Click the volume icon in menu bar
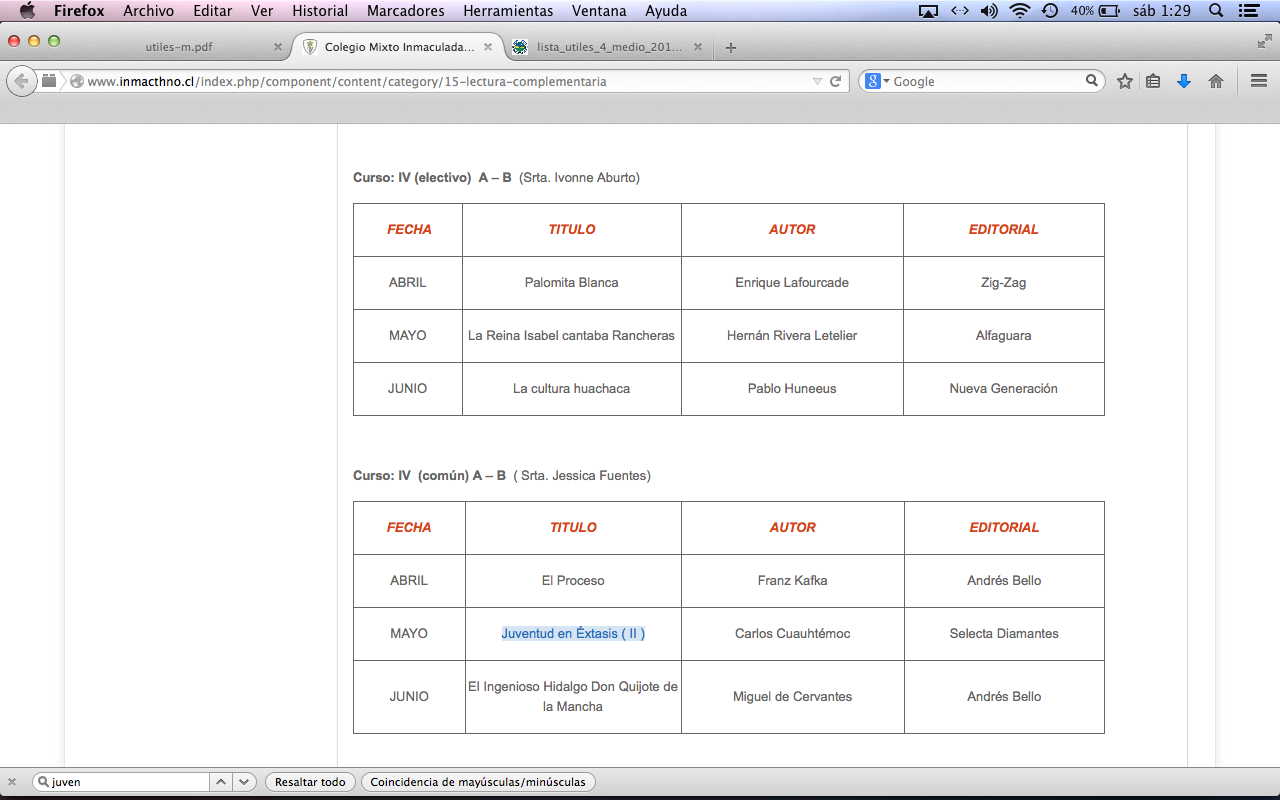Viewport: 1280px width, 800px height. [x=989, y=11]
